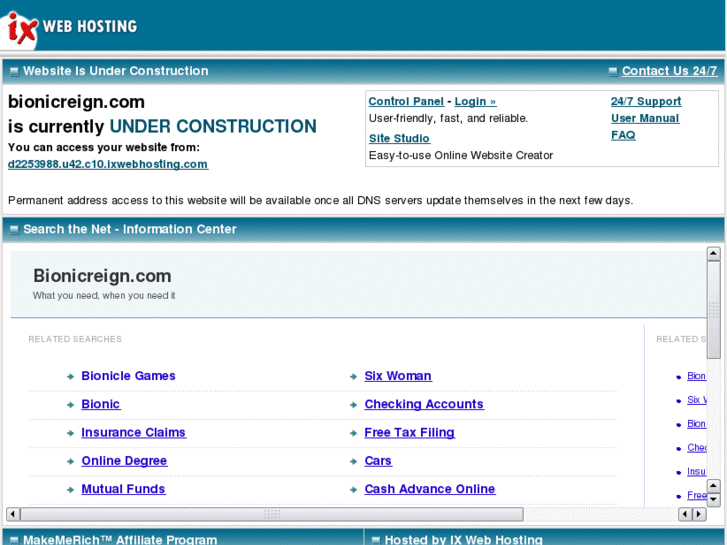Click the icon beside Website Is Under Construction
Viewport: 727px width, 545px height.
(x=14, y=71)
